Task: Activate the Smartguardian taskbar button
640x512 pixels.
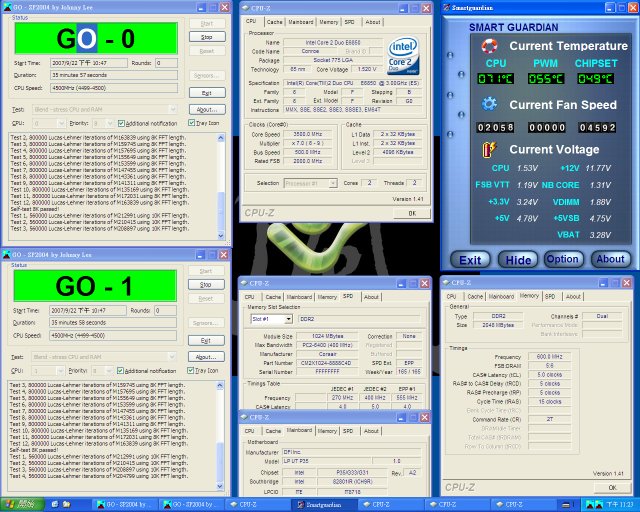Action: coord(324,505)
